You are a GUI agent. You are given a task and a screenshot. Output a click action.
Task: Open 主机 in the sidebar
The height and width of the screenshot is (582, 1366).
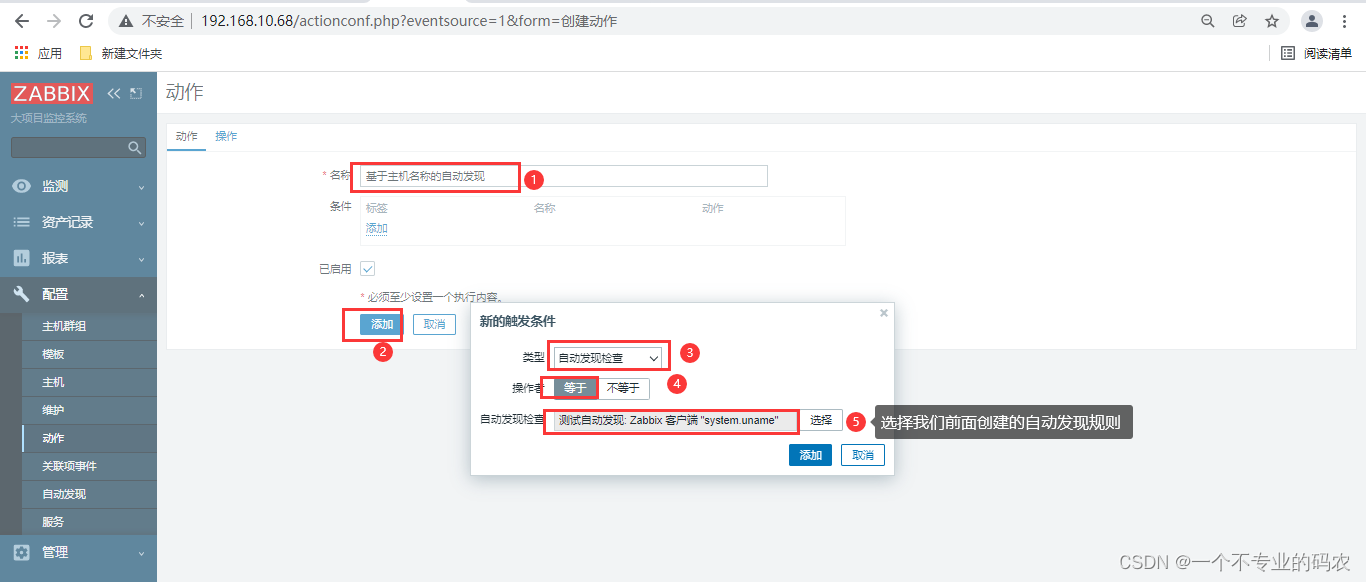89,382
